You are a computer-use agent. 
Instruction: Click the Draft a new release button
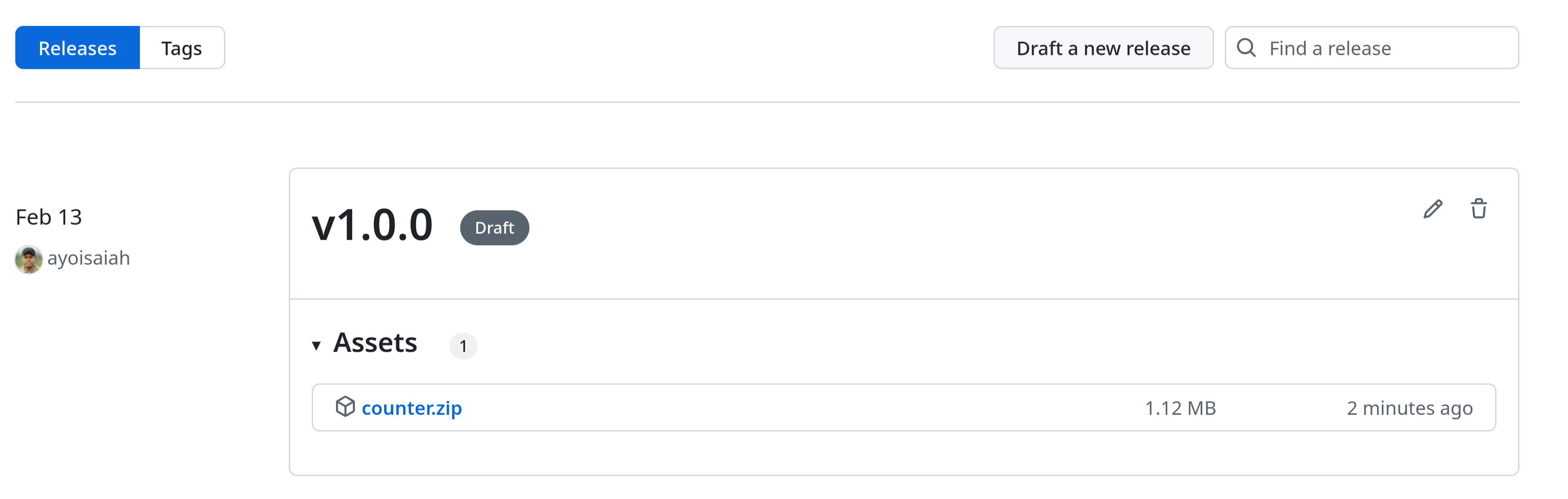point(1103,48)
